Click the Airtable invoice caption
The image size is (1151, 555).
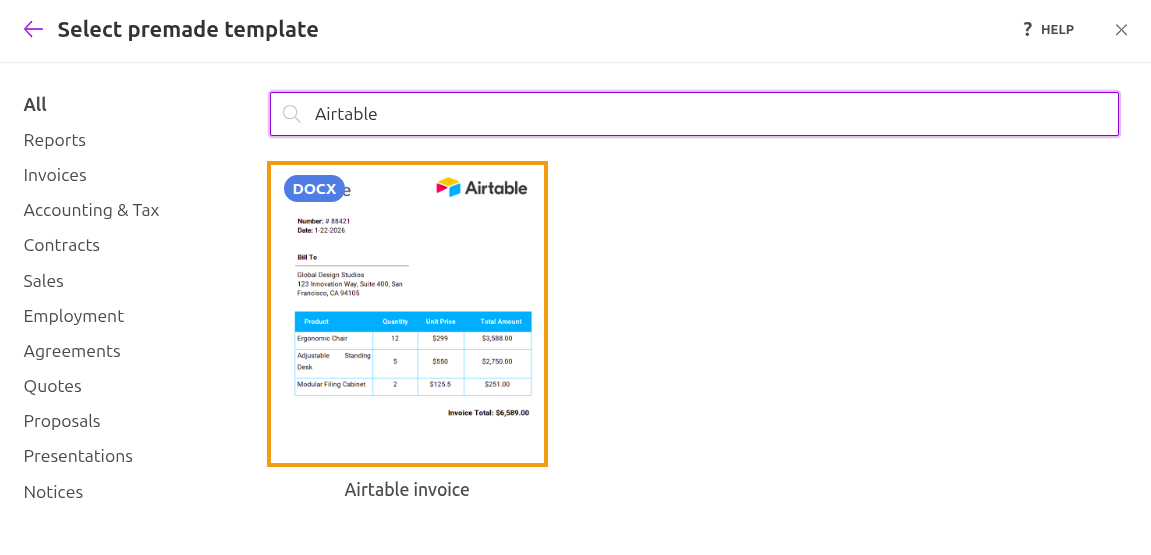pos(407,490)
